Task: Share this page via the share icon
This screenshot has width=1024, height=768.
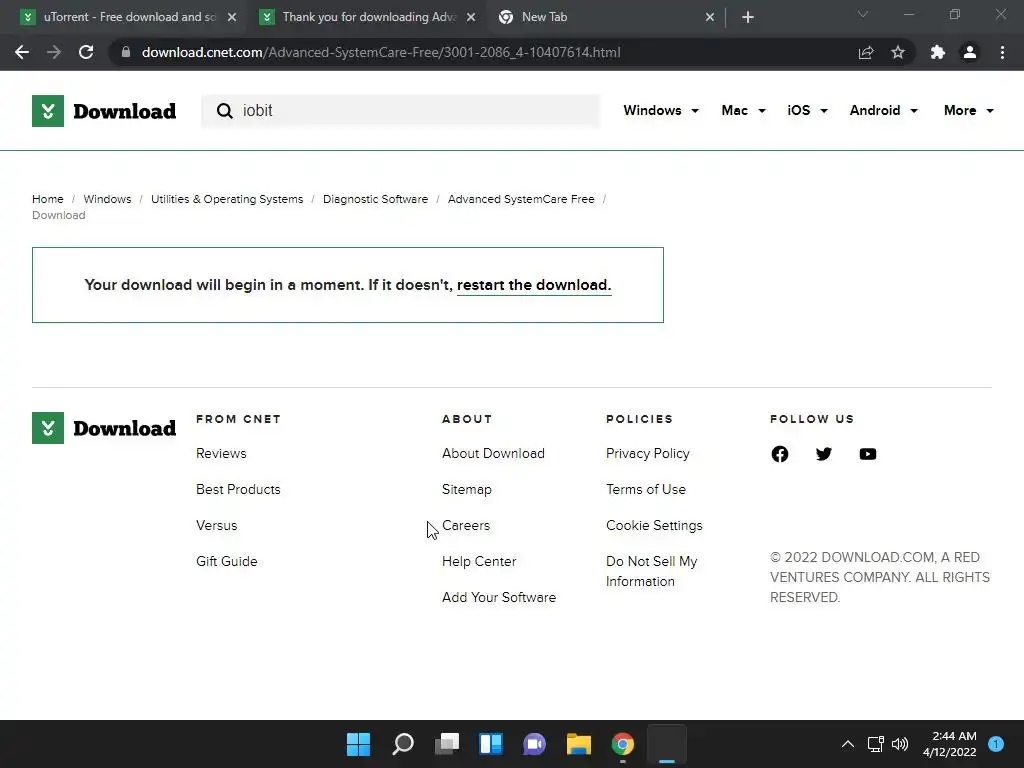Action: (x=866, y=52)
